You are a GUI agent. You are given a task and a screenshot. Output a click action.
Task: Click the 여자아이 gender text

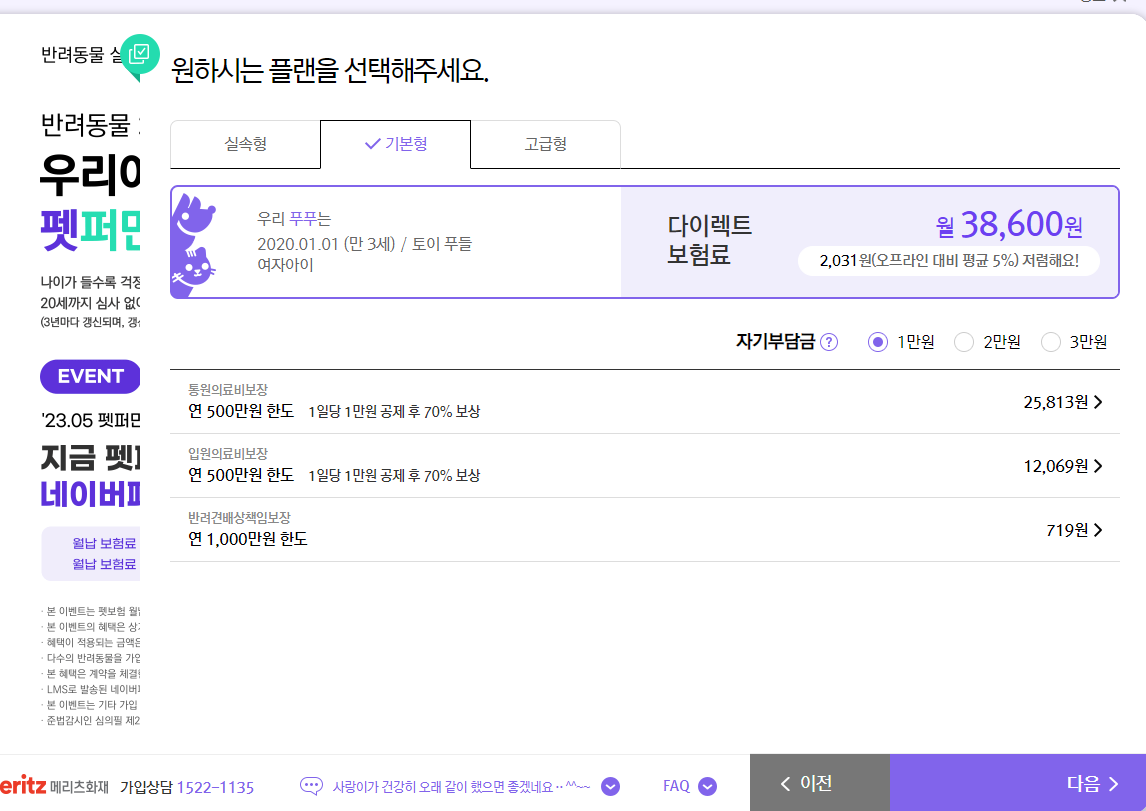285,264
